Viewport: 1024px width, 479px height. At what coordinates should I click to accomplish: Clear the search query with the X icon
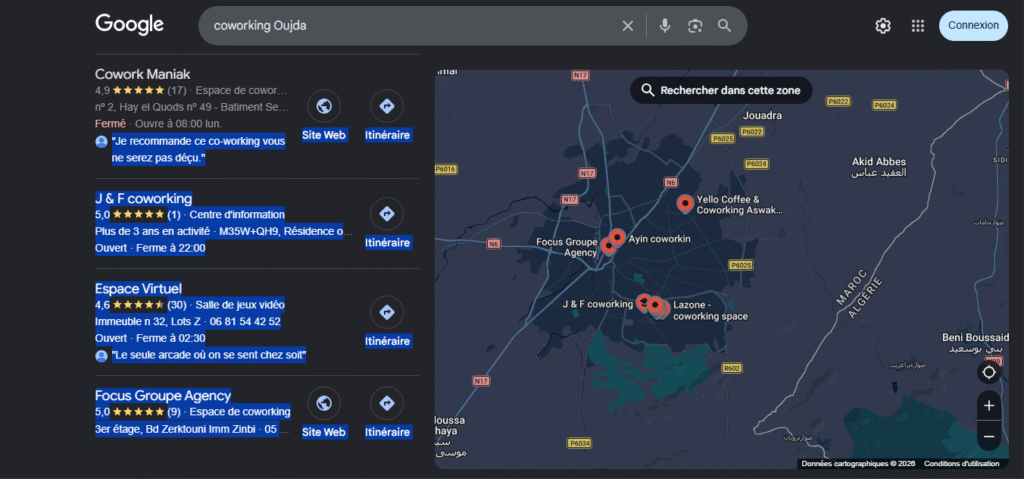pyautogui.click(x=628, y=25)
